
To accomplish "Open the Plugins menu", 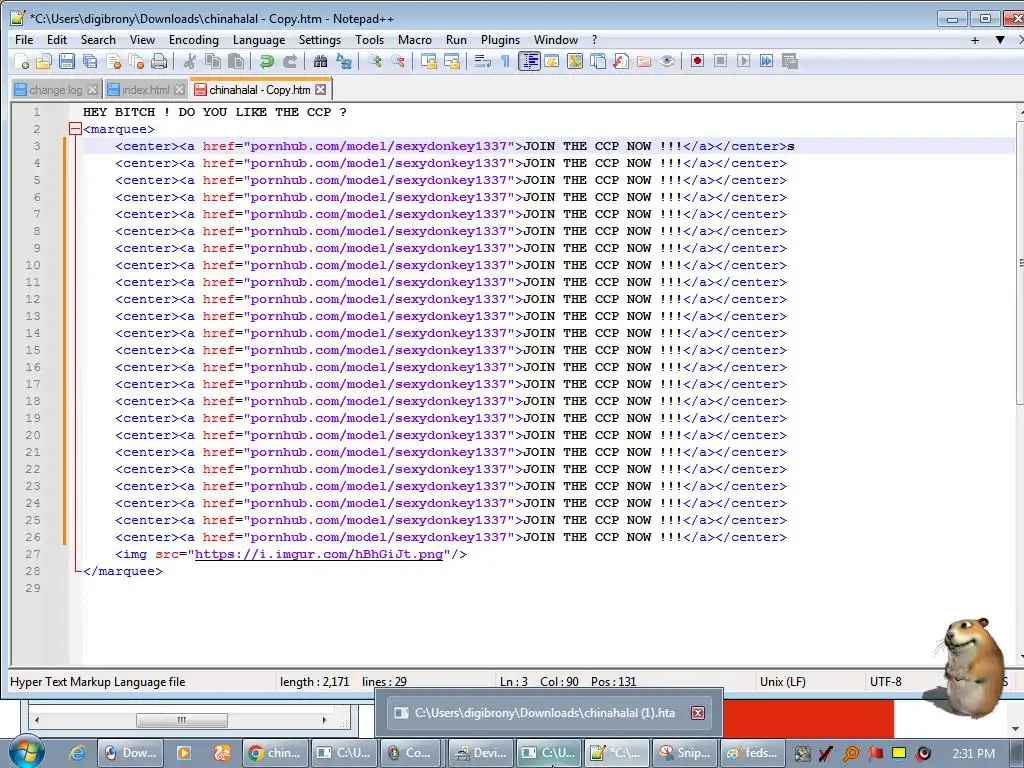I will point(500,40).
